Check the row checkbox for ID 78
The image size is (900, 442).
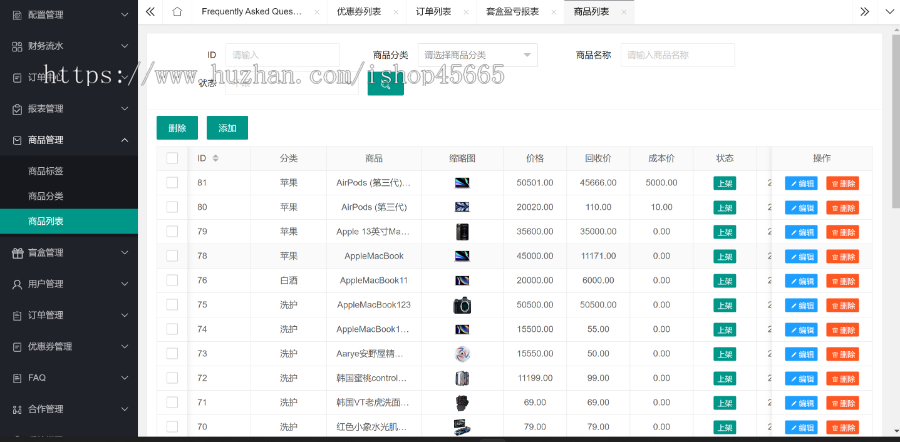[172, 256]
